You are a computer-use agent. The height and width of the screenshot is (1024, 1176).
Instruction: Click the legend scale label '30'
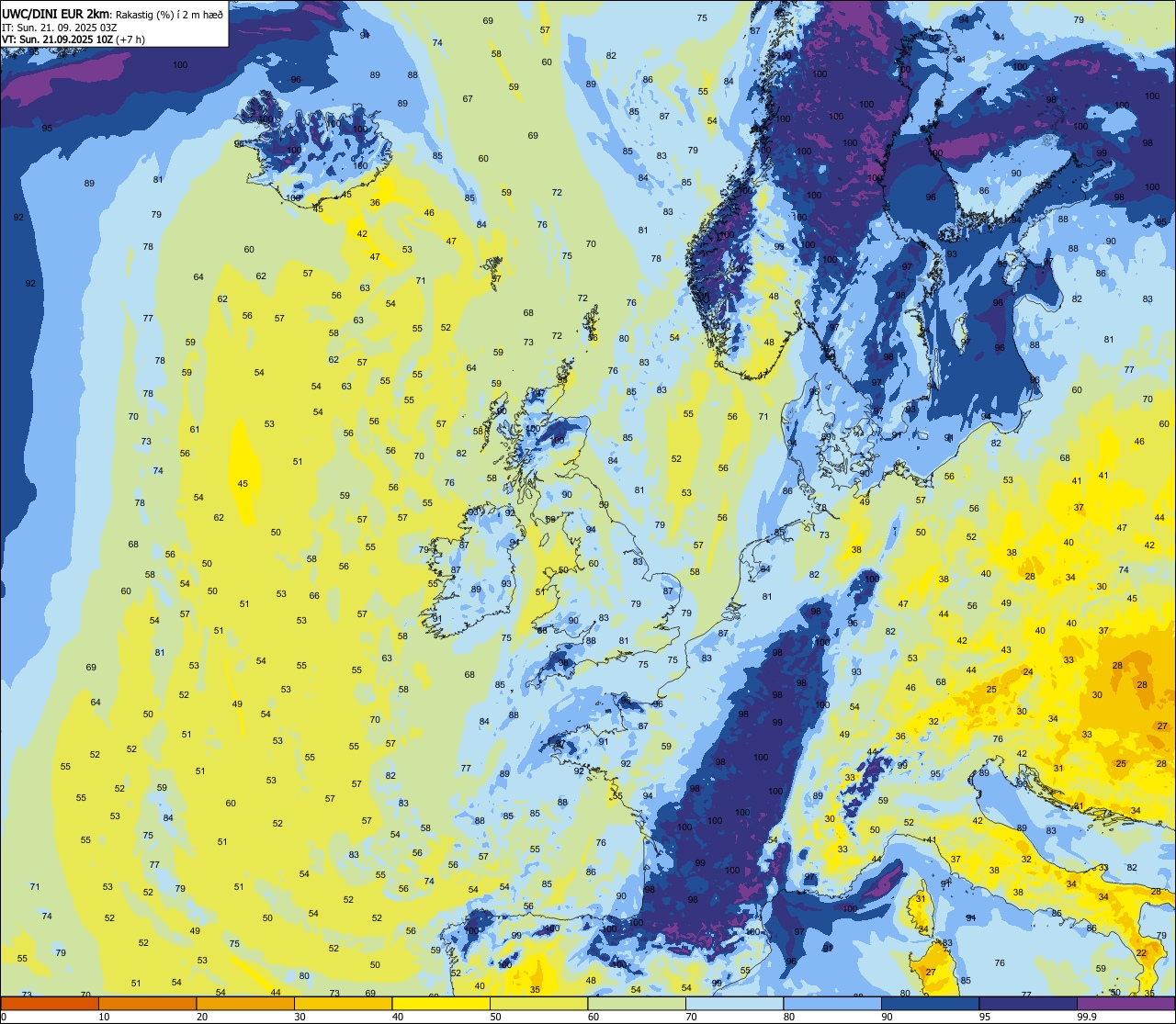pyautogui.click(x=300, y=1017)
